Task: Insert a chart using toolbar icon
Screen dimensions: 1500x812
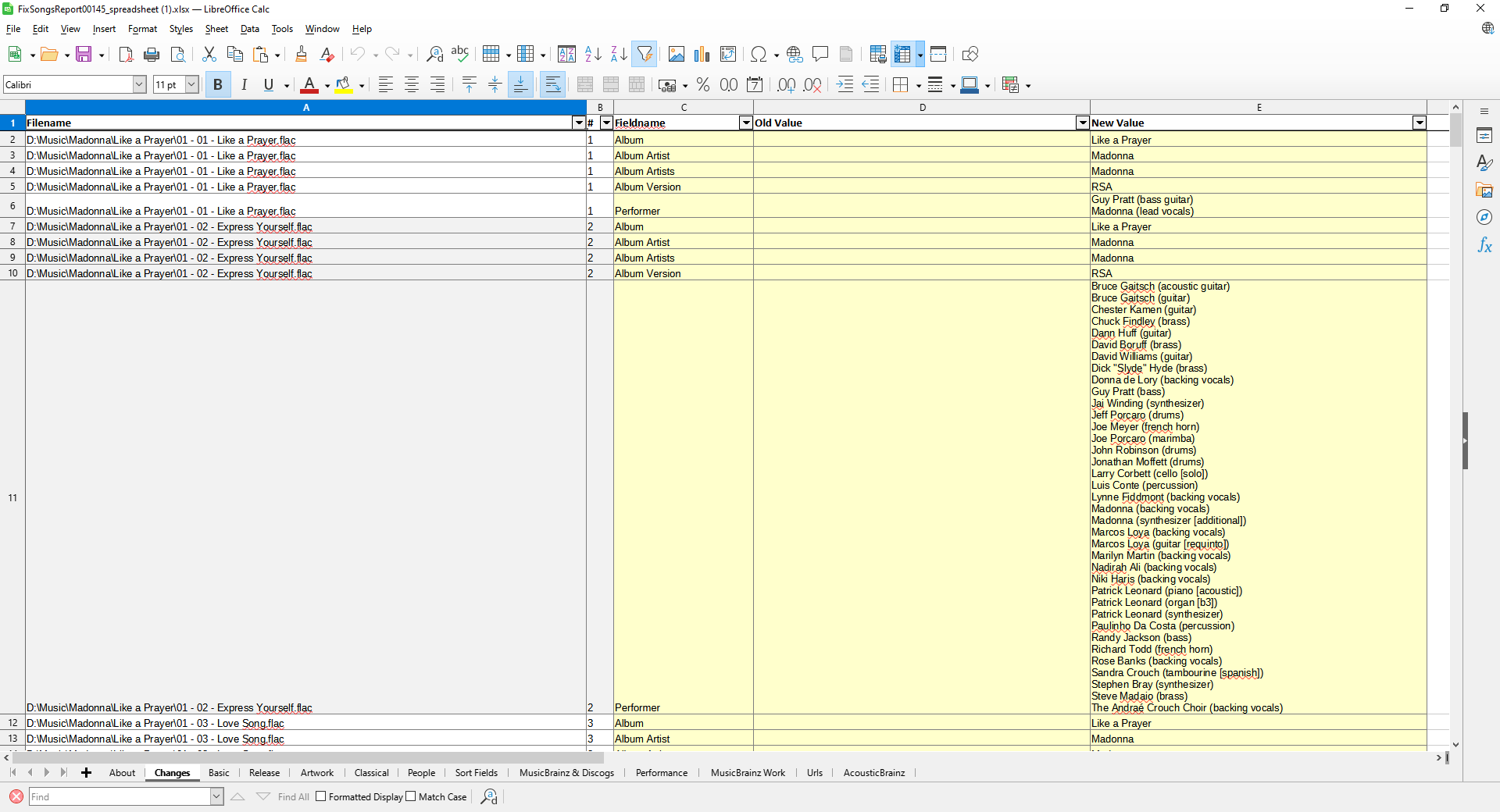Action: (702, 54)
